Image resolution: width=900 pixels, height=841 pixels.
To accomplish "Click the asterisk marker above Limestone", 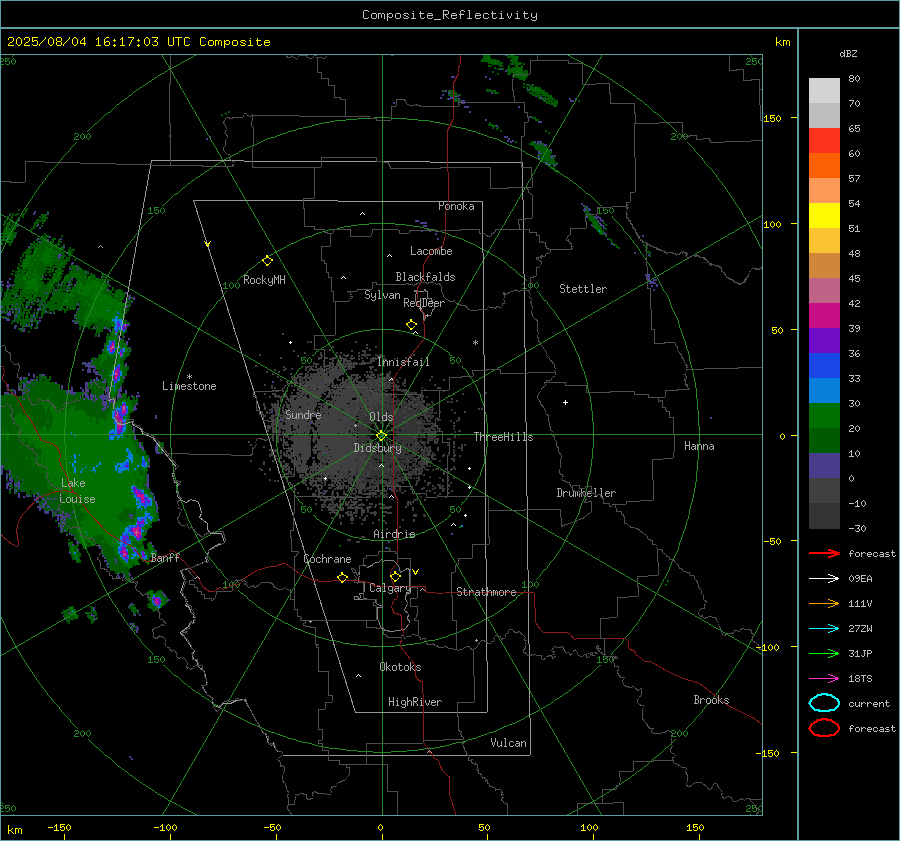I will click(189, 377).
